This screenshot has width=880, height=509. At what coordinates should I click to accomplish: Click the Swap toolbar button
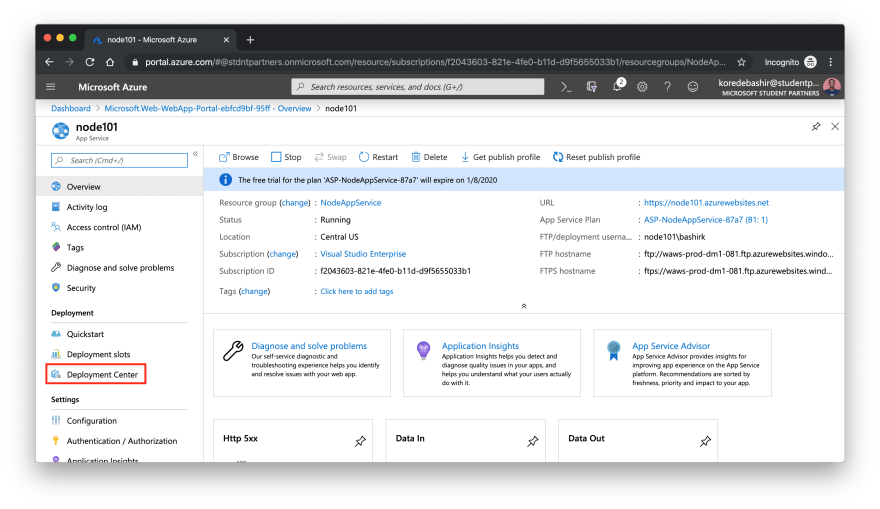tap(330, 157)
